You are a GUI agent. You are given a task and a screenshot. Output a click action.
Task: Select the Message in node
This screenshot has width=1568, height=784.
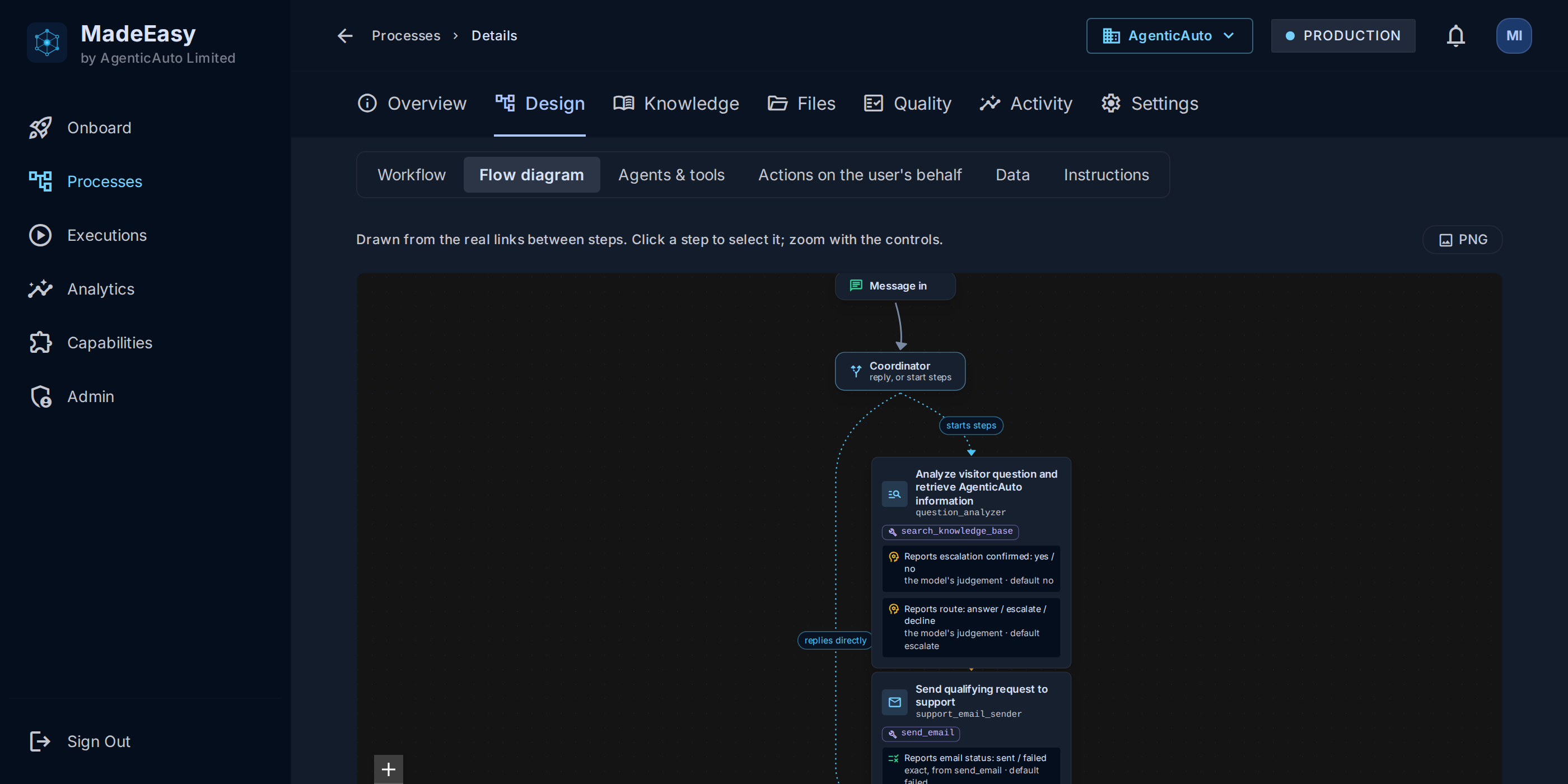coord(895,286)
